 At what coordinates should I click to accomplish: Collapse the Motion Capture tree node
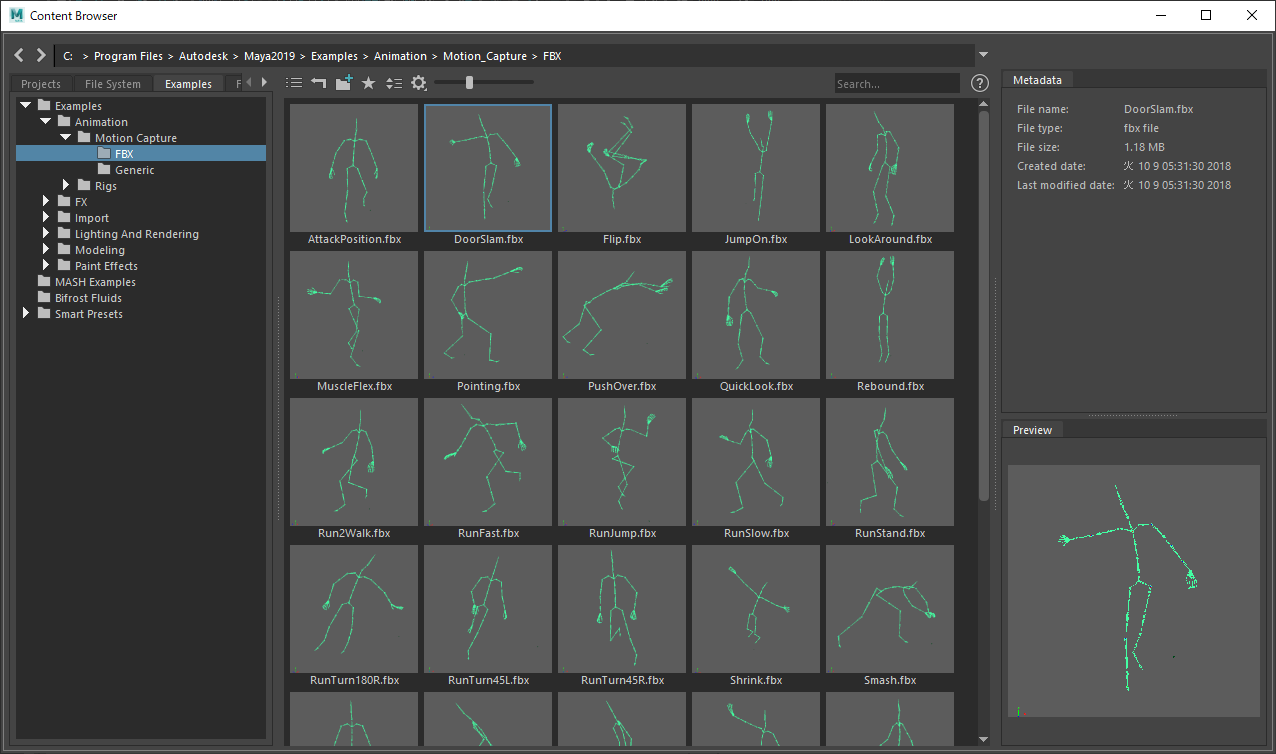(66, 138)
